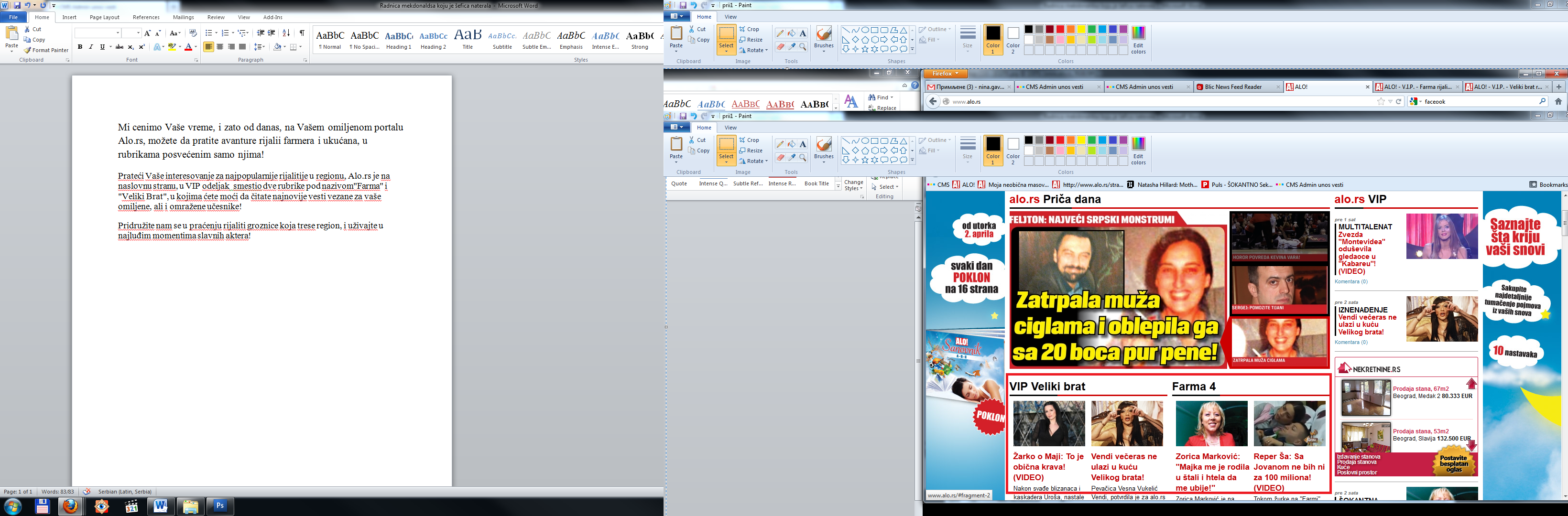
Task: Click the Bullets list icon in Word
Action: (209, 33)
